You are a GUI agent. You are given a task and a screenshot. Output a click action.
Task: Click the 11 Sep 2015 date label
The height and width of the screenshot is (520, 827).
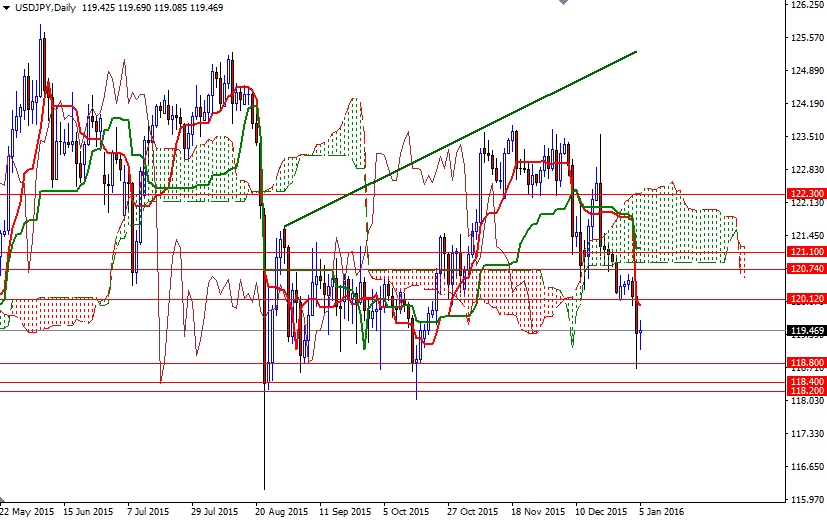coord(345,512)
